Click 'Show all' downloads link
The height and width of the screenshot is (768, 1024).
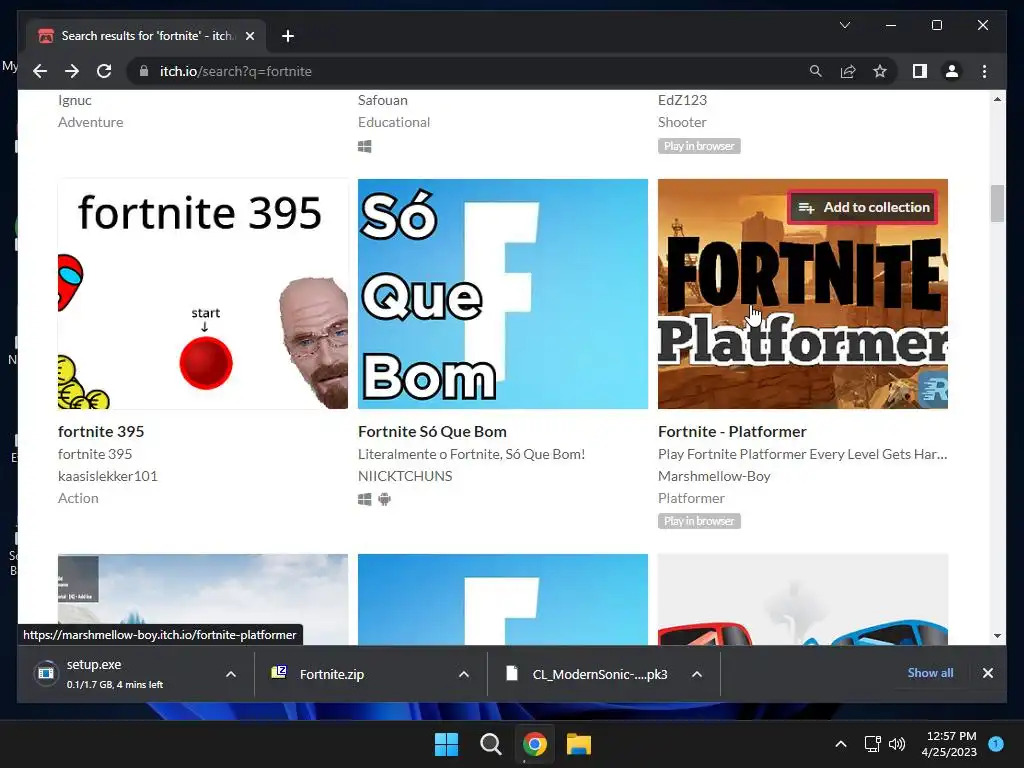930,673
